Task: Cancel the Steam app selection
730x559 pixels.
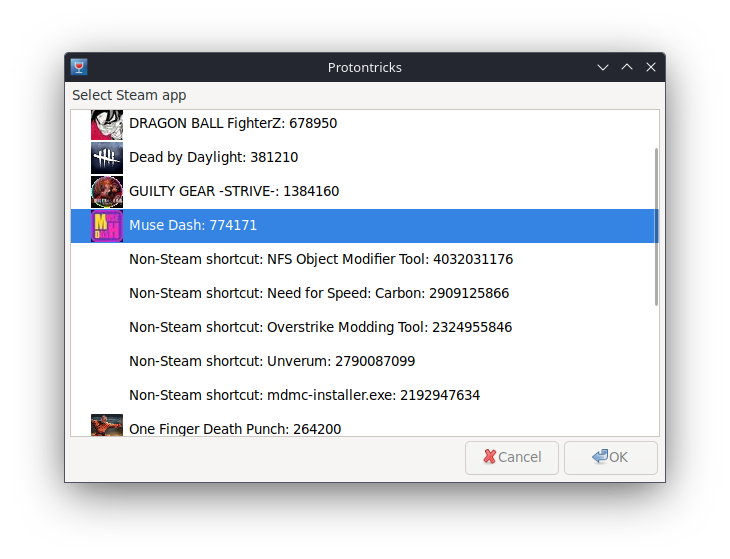Action: 512,458
